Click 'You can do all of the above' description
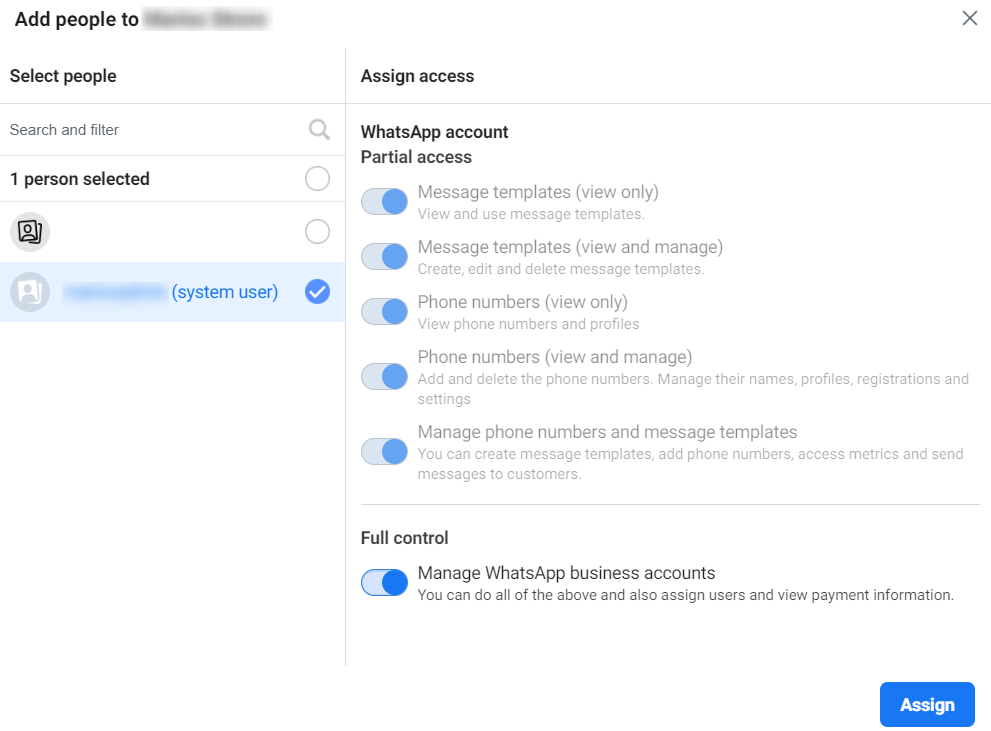This screenshot has width=991, height=731. point(685,595)
